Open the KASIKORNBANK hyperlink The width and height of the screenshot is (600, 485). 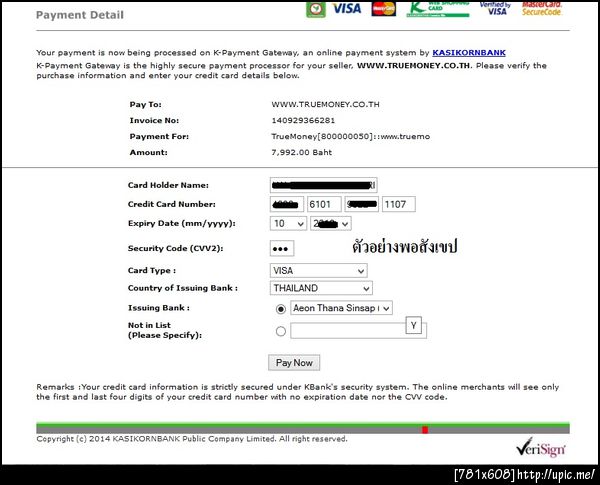[x=469, y=53]
